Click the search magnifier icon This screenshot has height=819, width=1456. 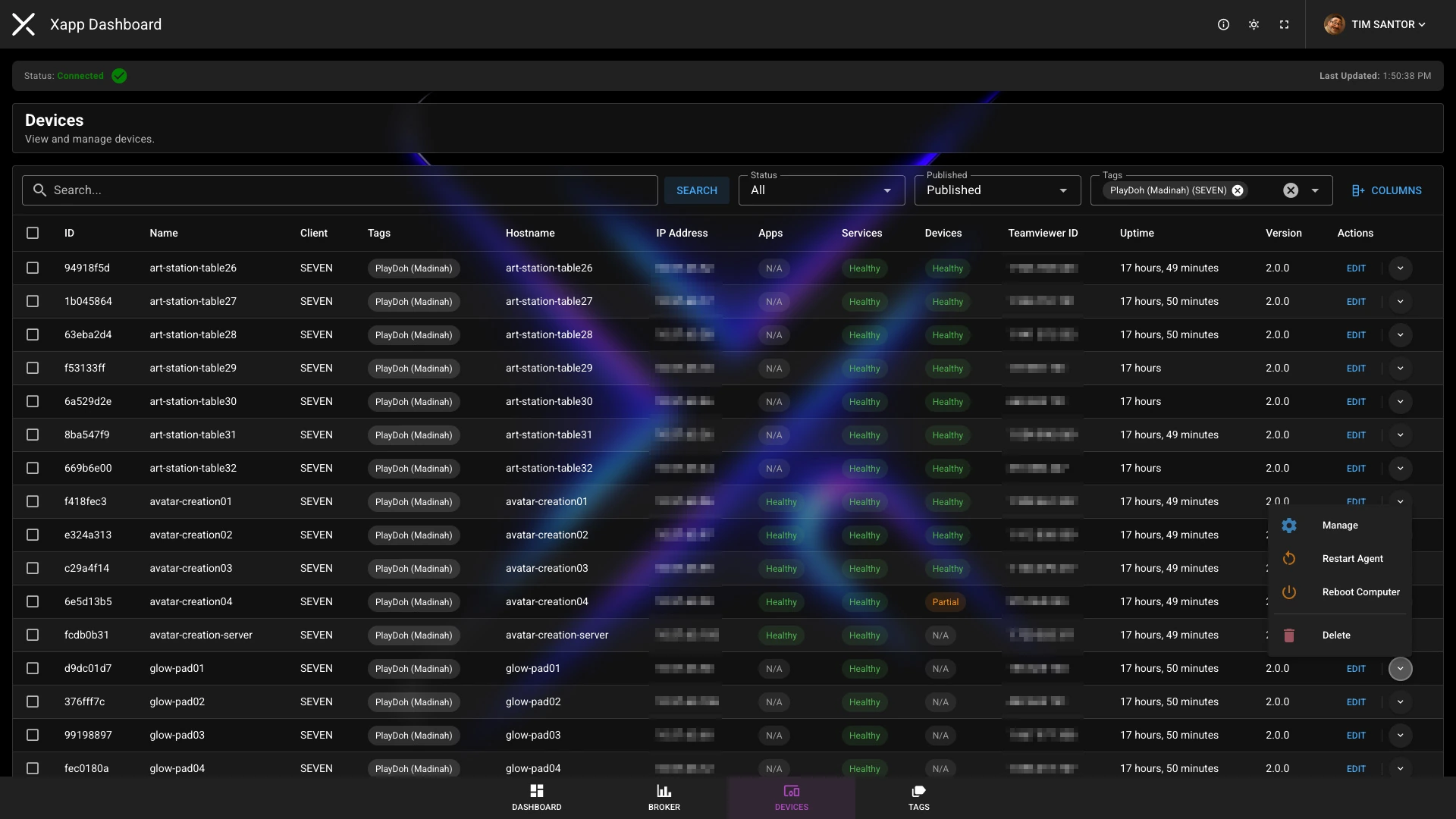[x=39, y=190]
